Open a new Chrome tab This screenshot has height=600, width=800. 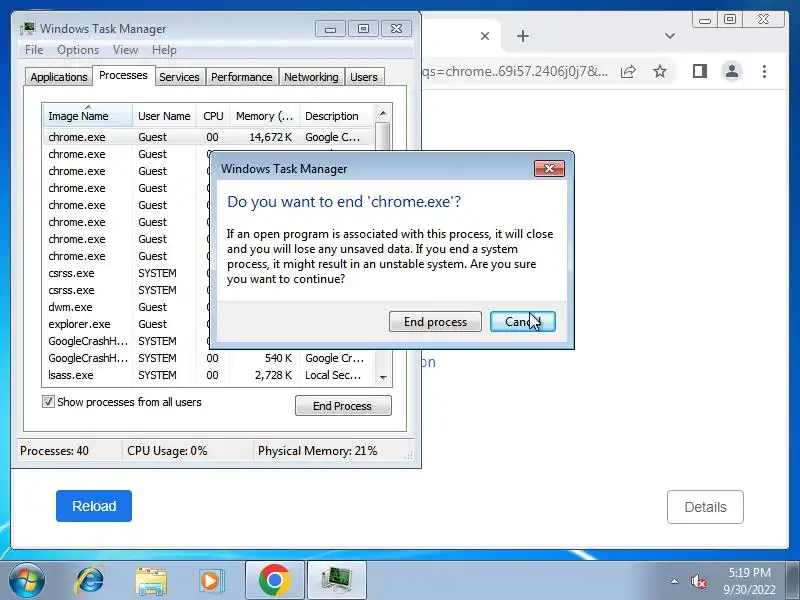[522, 36]
